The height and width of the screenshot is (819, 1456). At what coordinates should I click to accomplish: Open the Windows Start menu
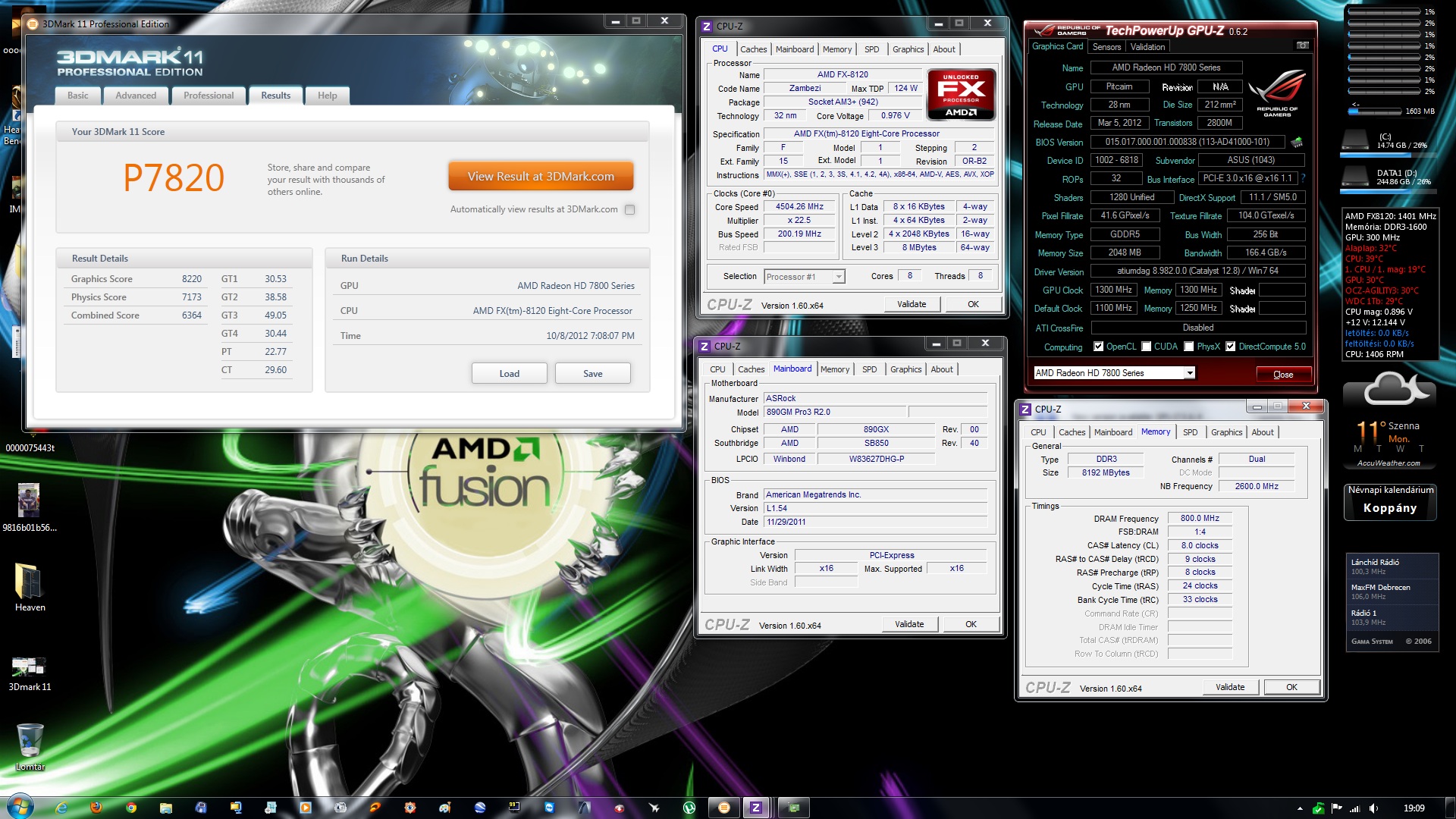[x=19, y=807]
